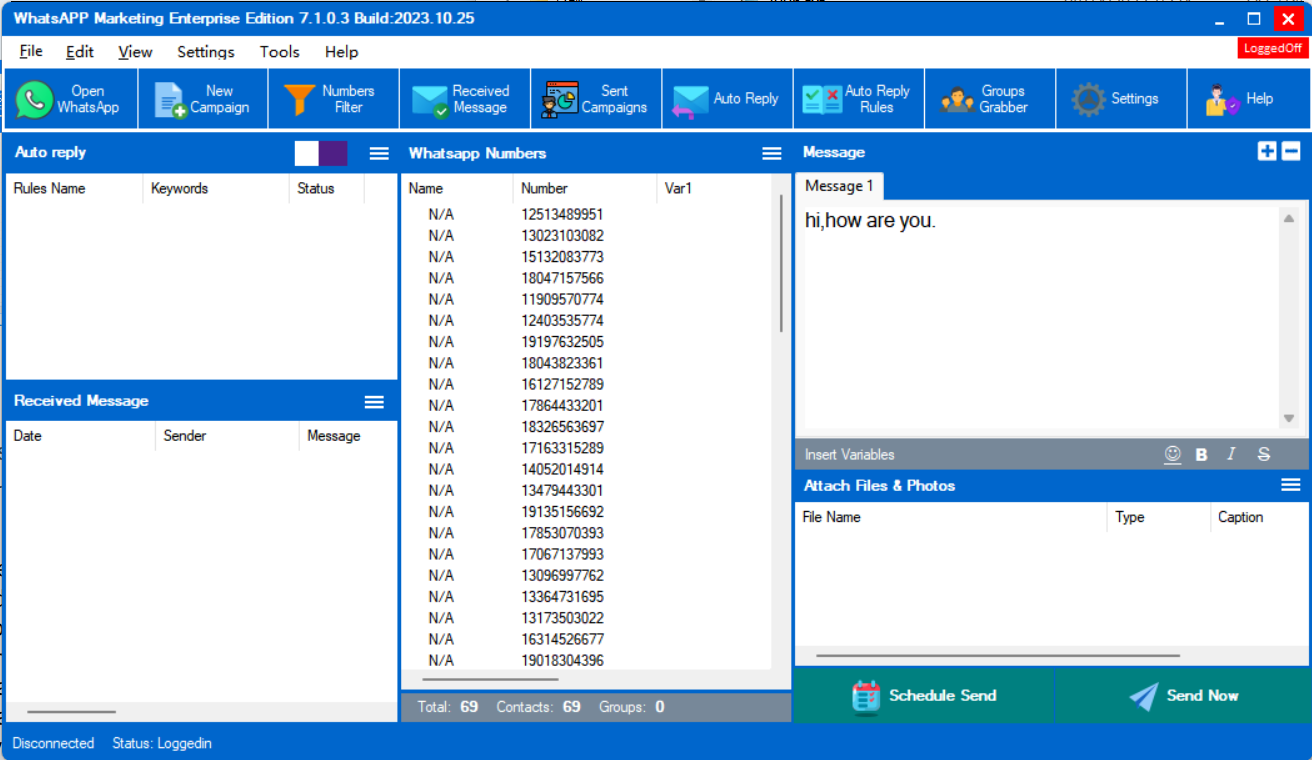Select the Message 1 tab
This screenshot has width=1312, height=760.
839,186
